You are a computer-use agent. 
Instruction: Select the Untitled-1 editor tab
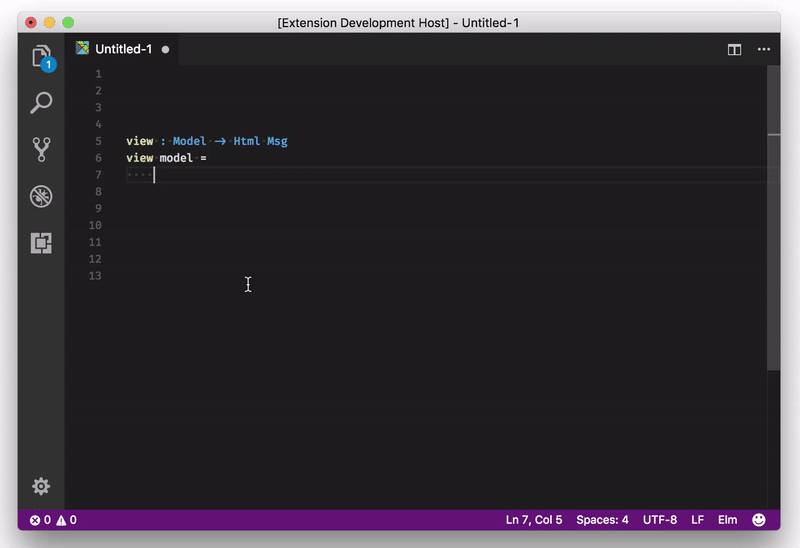point(123,49)
